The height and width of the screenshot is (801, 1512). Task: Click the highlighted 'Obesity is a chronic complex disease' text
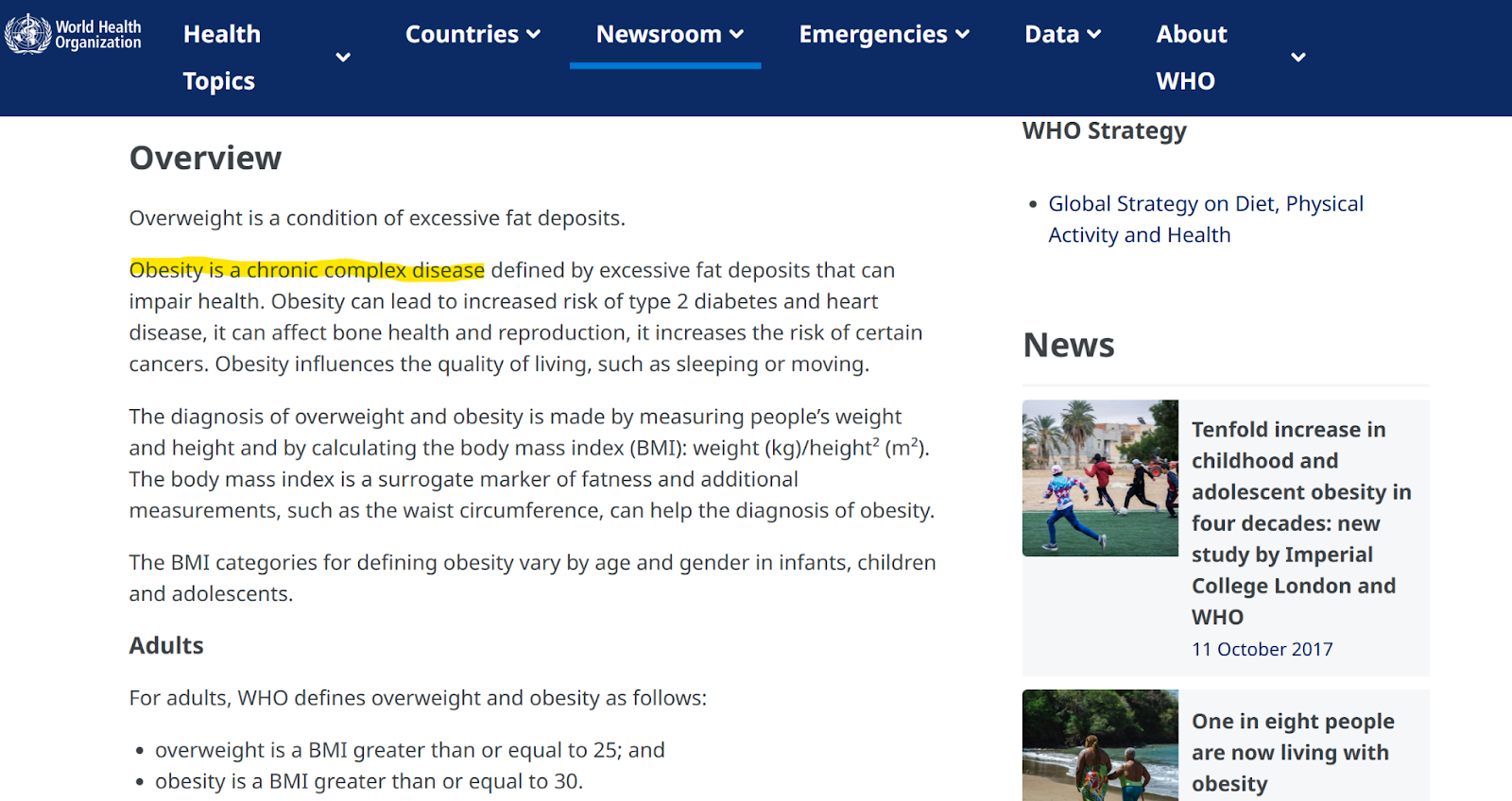coord(307,270)
